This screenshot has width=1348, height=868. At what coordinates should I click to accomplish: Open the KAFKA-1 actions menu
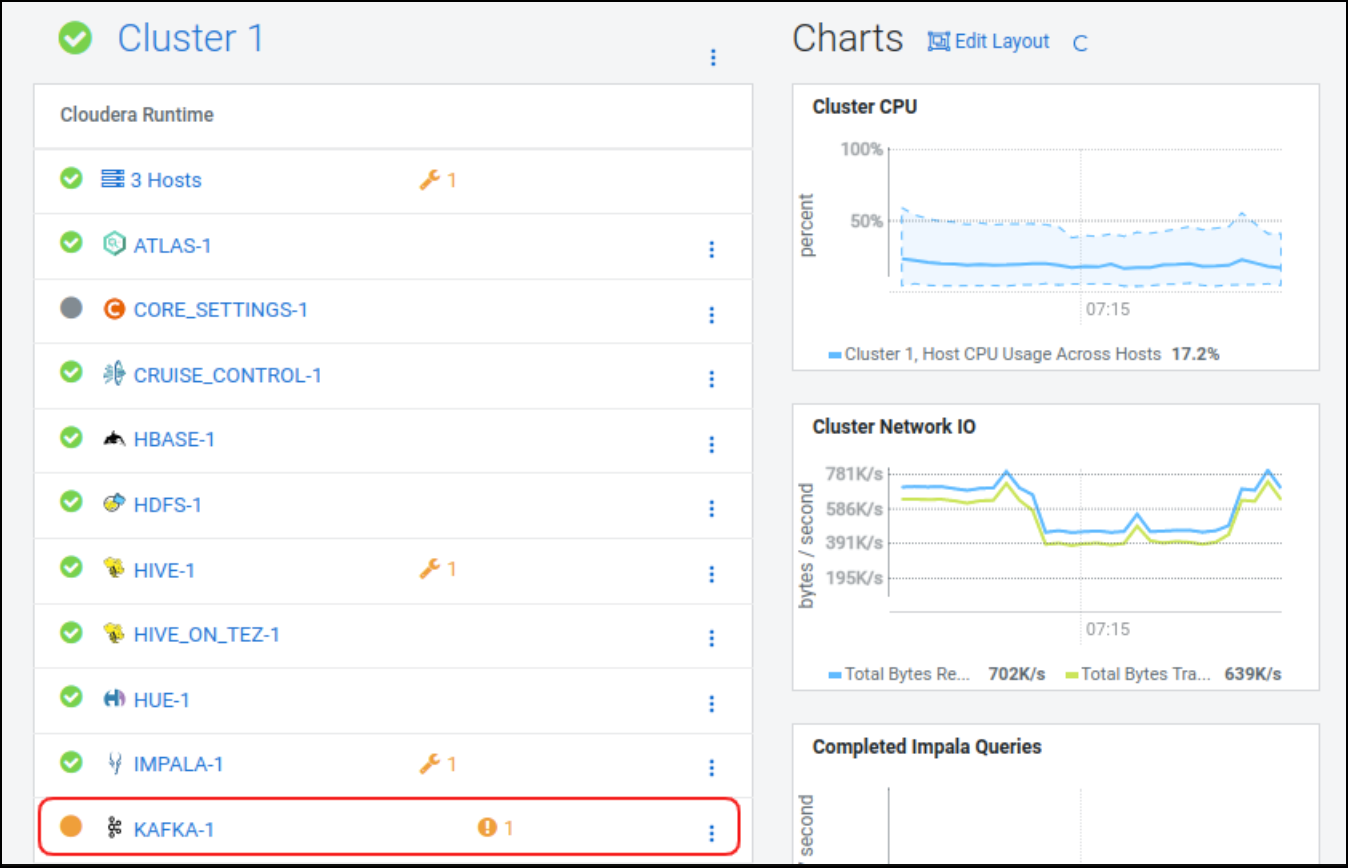[x=711, y=832]
